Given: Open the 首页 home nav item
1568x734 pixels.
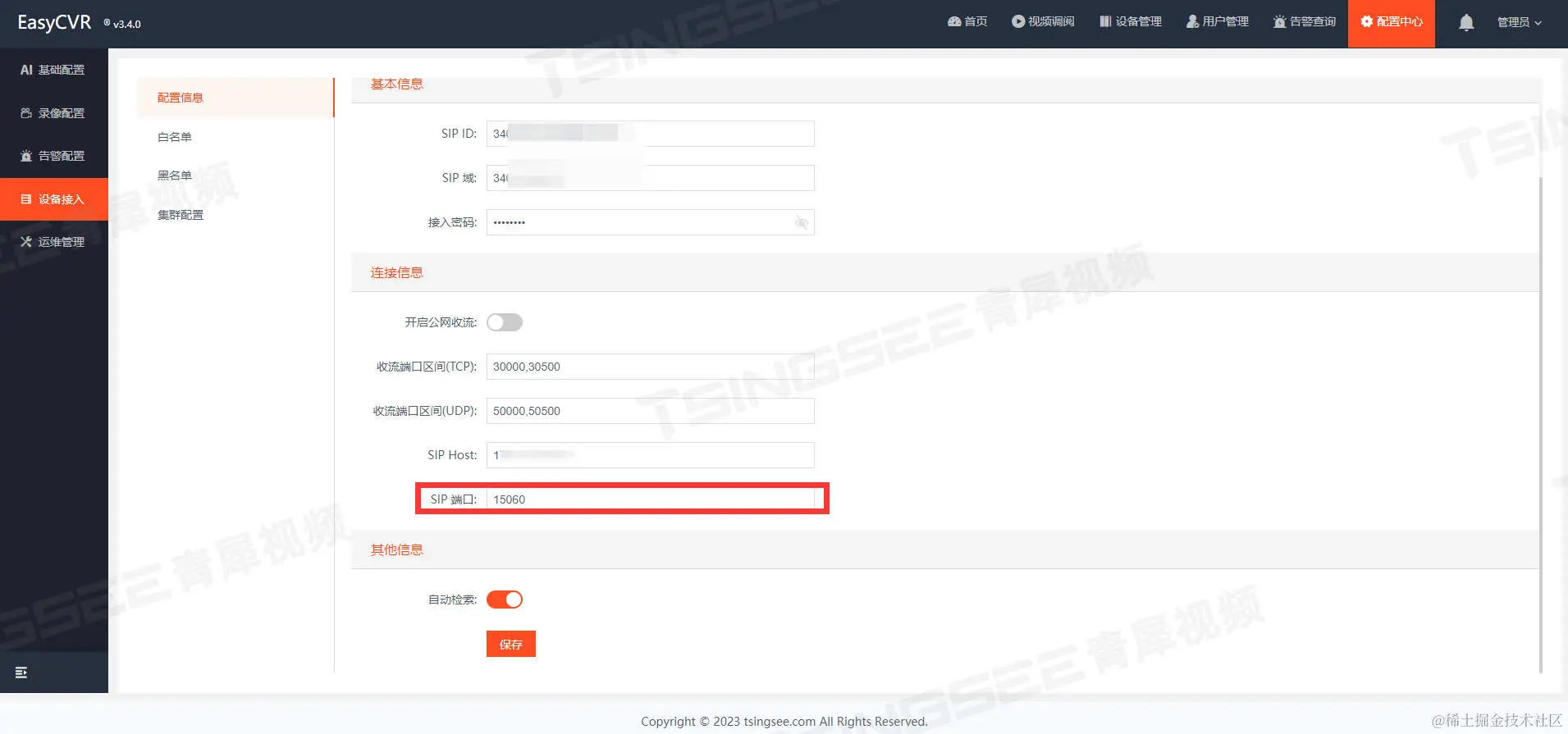Looking at the screenshot, I should coord(967,21).
